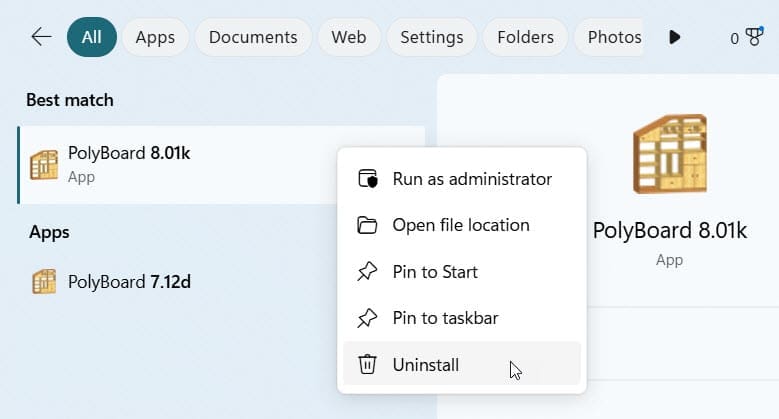The image size is (779, 419).
Task: Switch to the Documents filter tab
Action: [253, 37]
